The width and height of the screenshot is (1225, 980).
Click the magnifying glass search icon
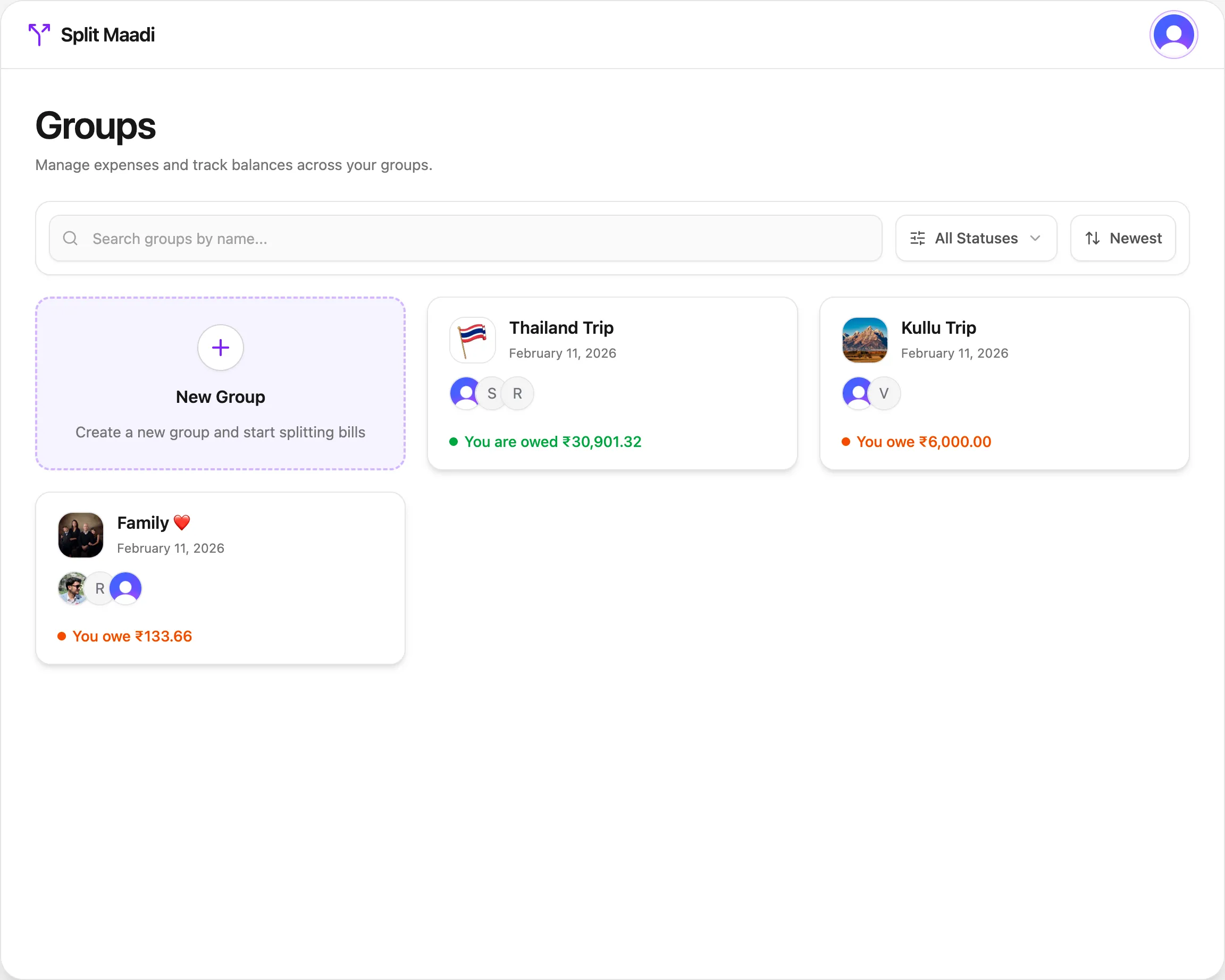70,238
